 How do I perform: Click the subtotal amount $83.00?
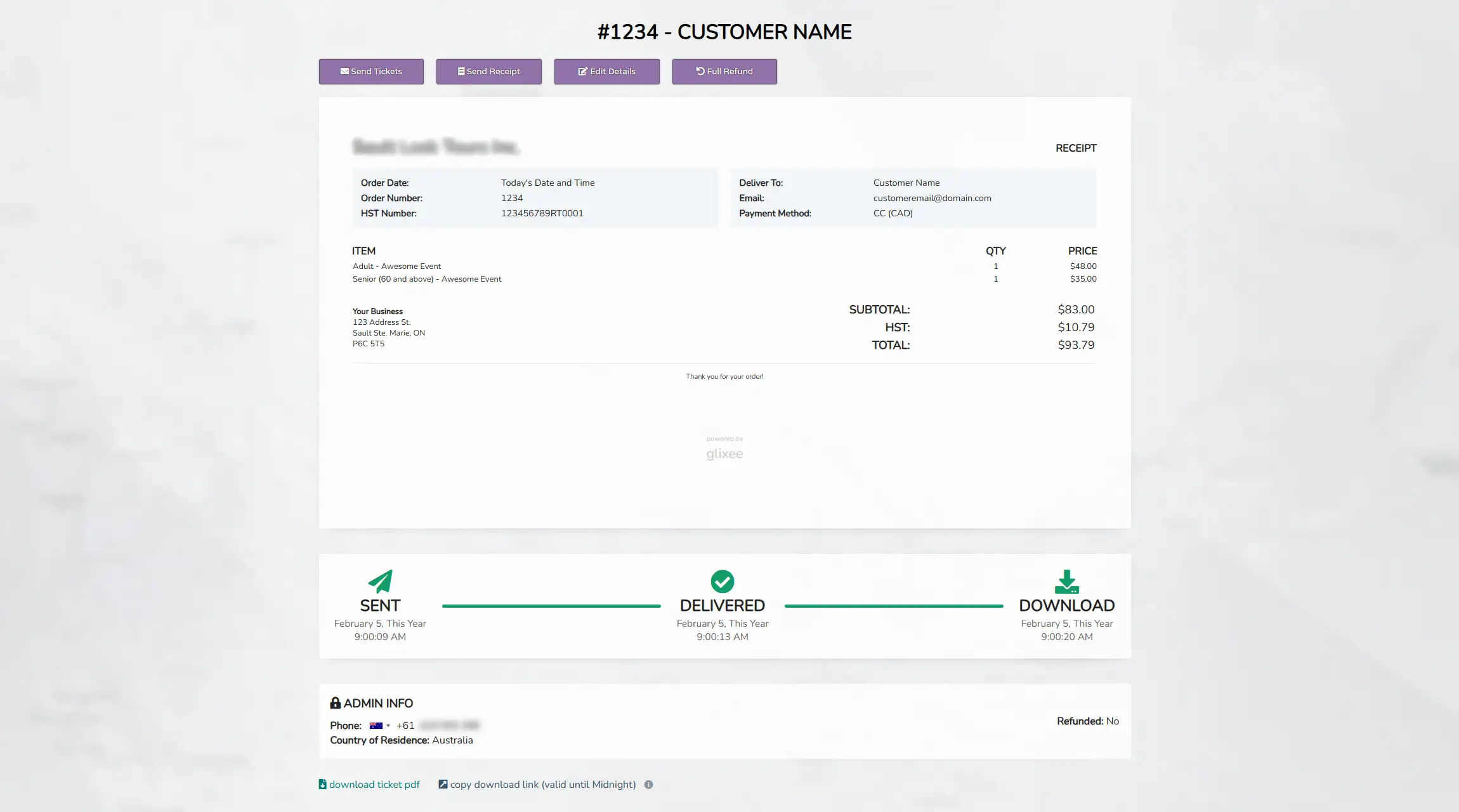(x=1076, y=310)
